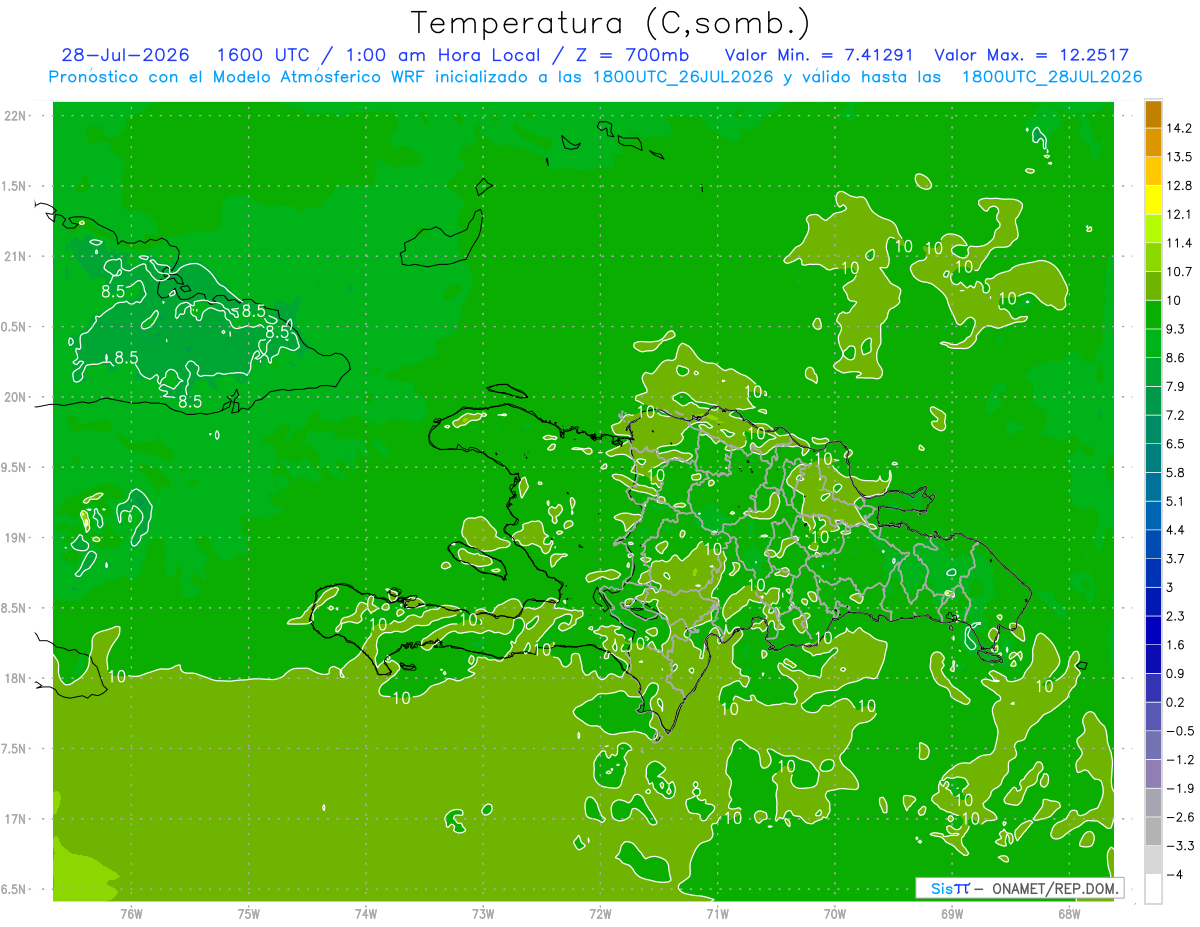
Task: Click the '12.8' colorbar legend value
Action: pos(1179,186)
